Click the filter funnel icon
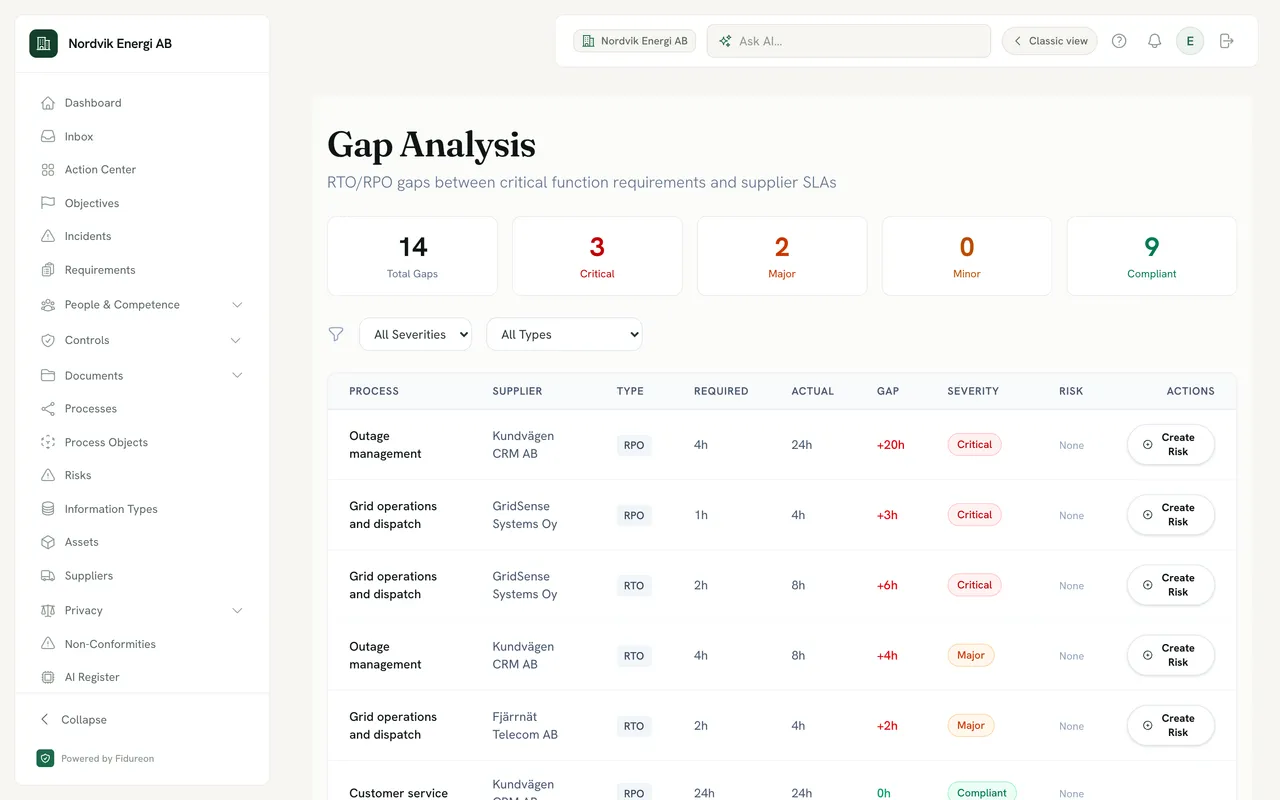1280x800 pixels. tap(336, 334)
